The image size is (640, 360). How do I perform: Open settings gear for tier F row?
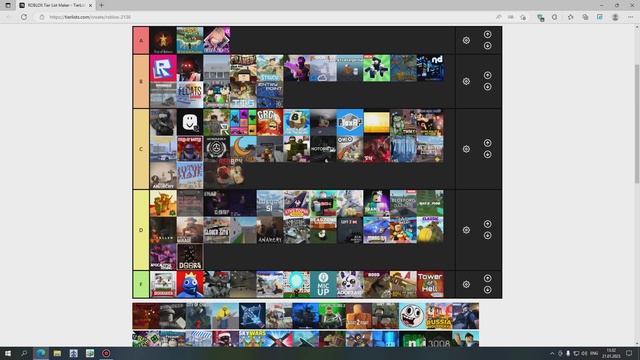[x=466, y=284]
